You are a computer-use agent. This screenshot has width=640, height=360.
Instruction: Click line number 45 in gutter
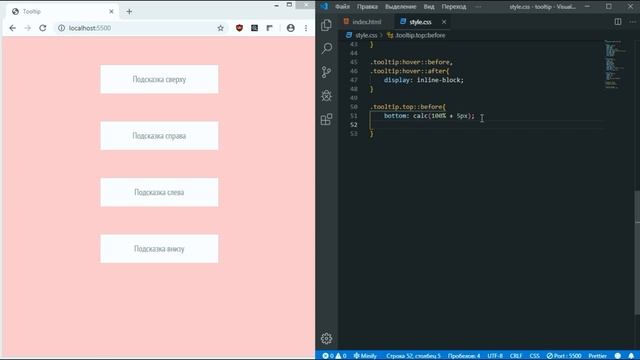click(353, 62)
